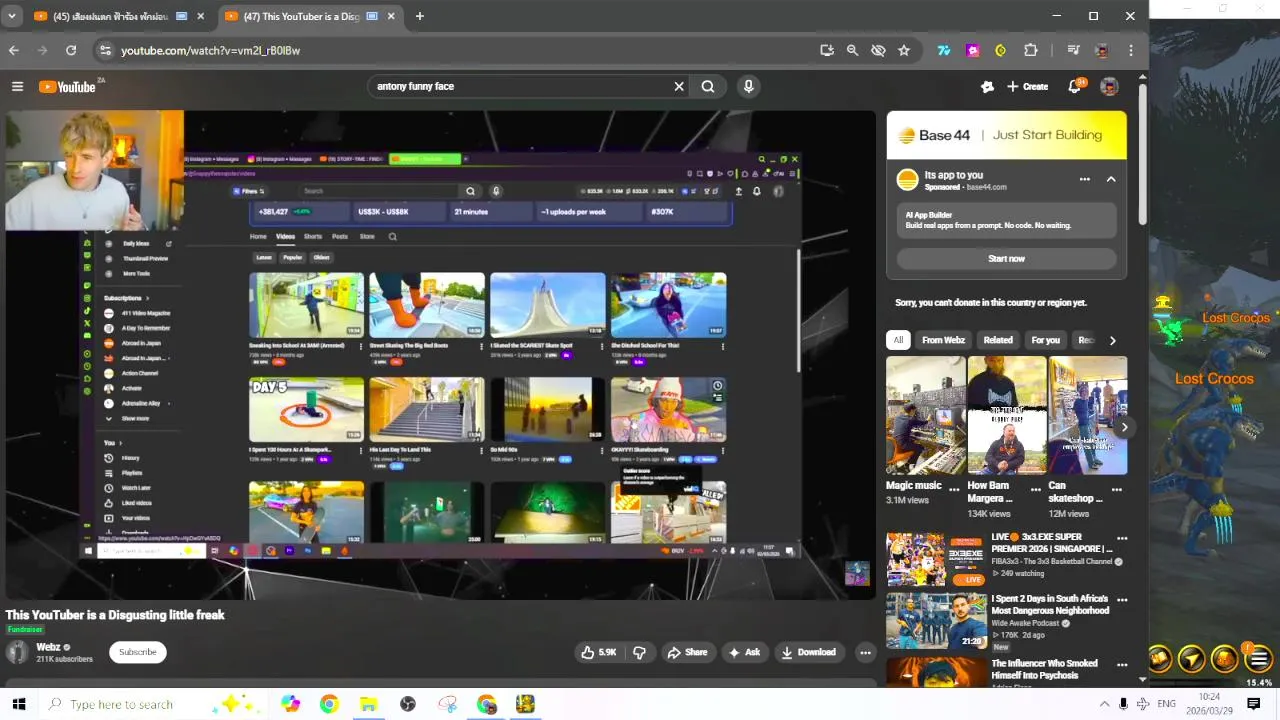The image size is (1280, 720).
Task: Open options for How Bam Margera short
Action: [1035, 490]
